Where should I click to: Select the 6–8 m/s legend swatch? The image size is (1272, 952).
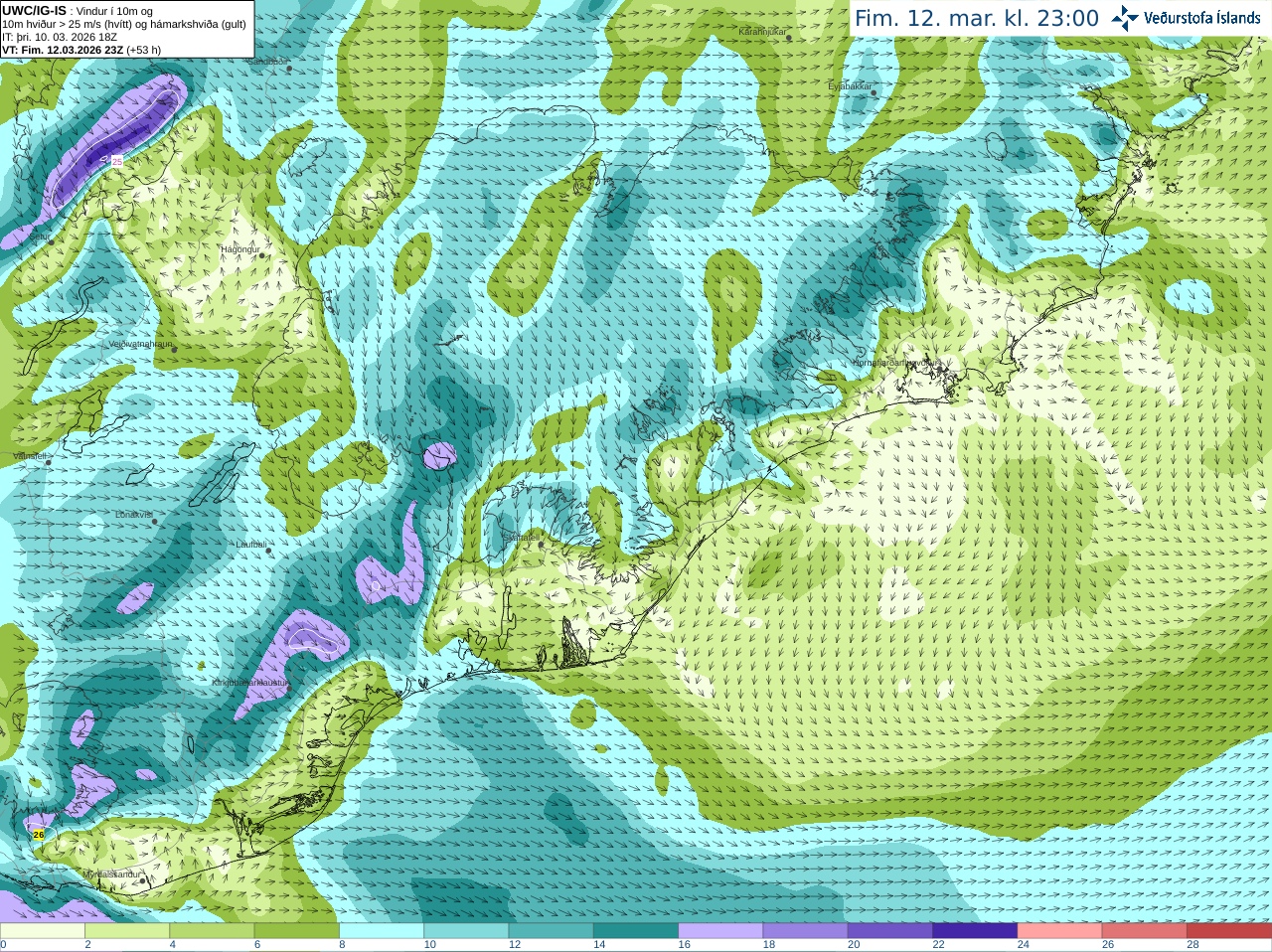coord(297,931)
